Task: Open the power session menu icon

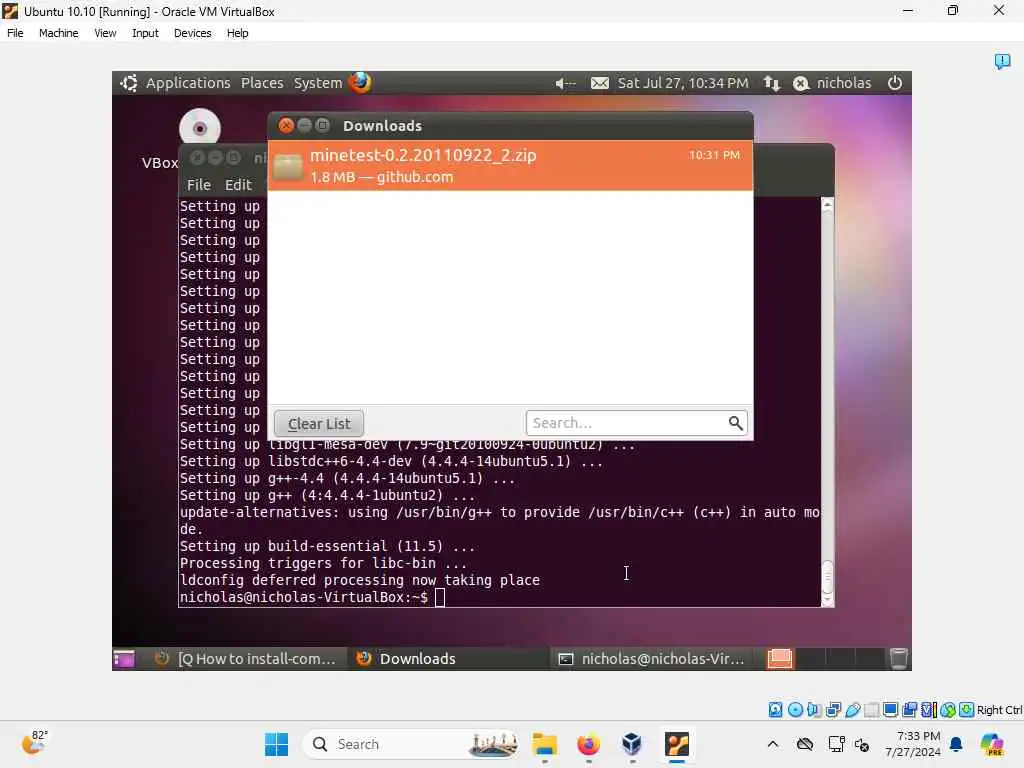Action: 895,83
